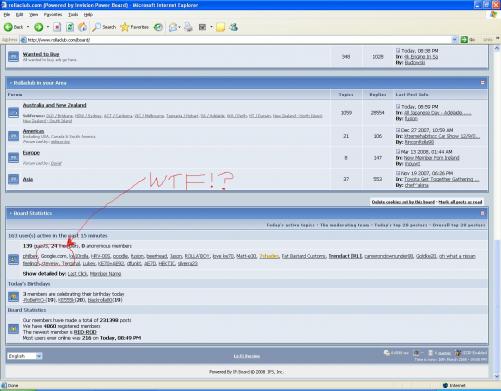501x391 pixels.
Task: Open The moderating team link
Action: (345, 225)
